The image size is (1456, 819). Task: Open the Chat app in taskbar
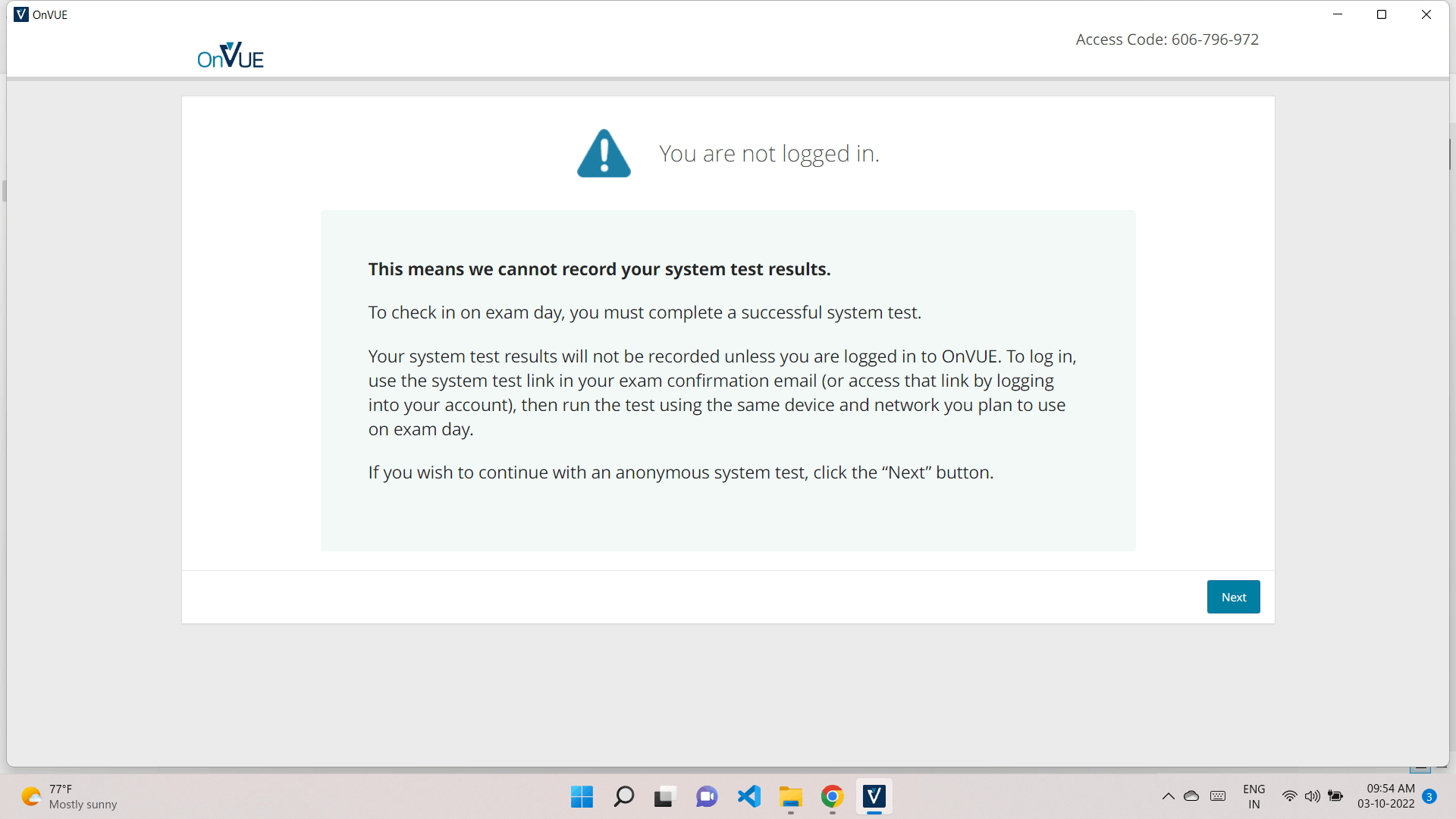[x=707, y=797]
